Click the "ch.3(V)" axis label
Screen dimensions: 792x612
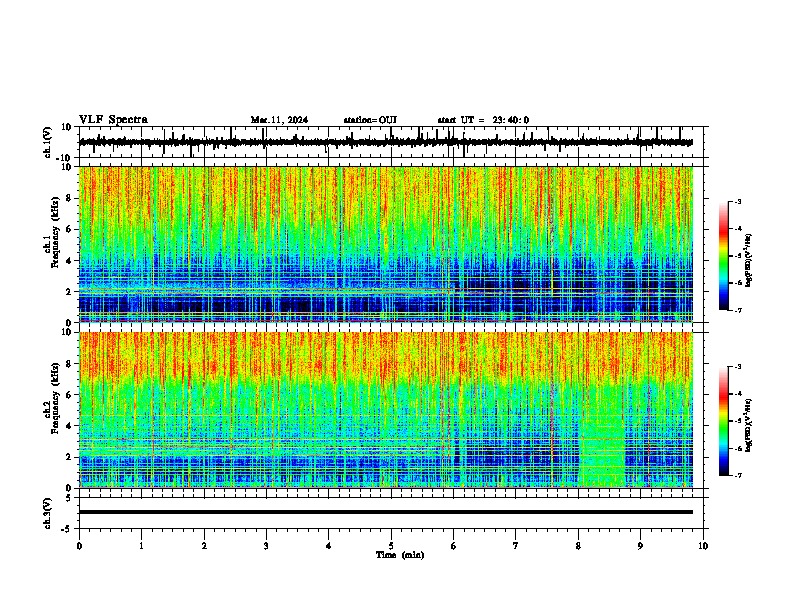pyautogui.click(x=48, y=513)
